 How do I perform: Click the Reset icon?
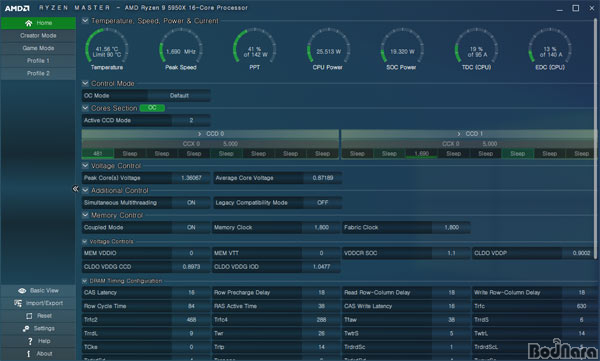point(29,316)
